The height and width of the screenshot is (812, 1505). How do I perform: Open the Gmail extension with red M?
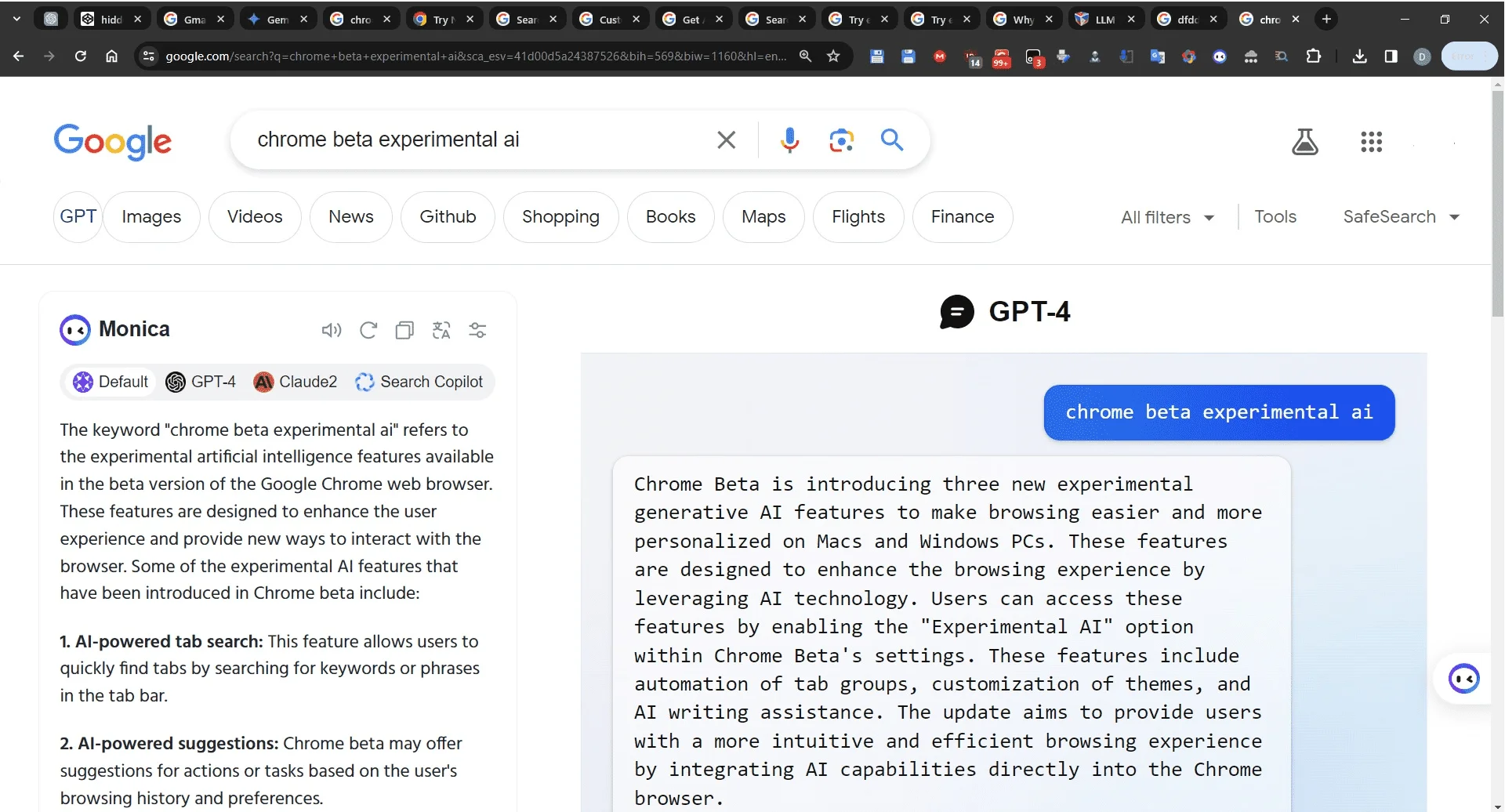pyautogui.click(x=940, y=56)
